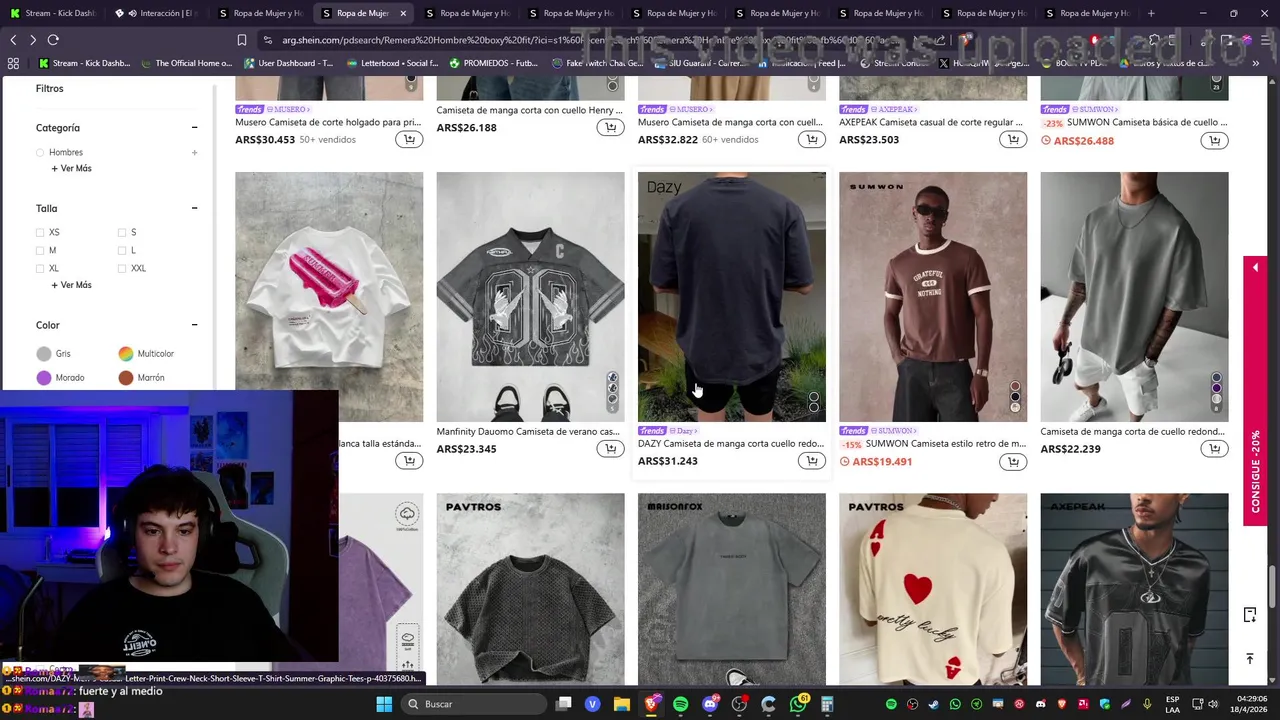The width and height of the screenshot is (1280, 720).
Task: Check the M size filter
Action: point(40,250)
